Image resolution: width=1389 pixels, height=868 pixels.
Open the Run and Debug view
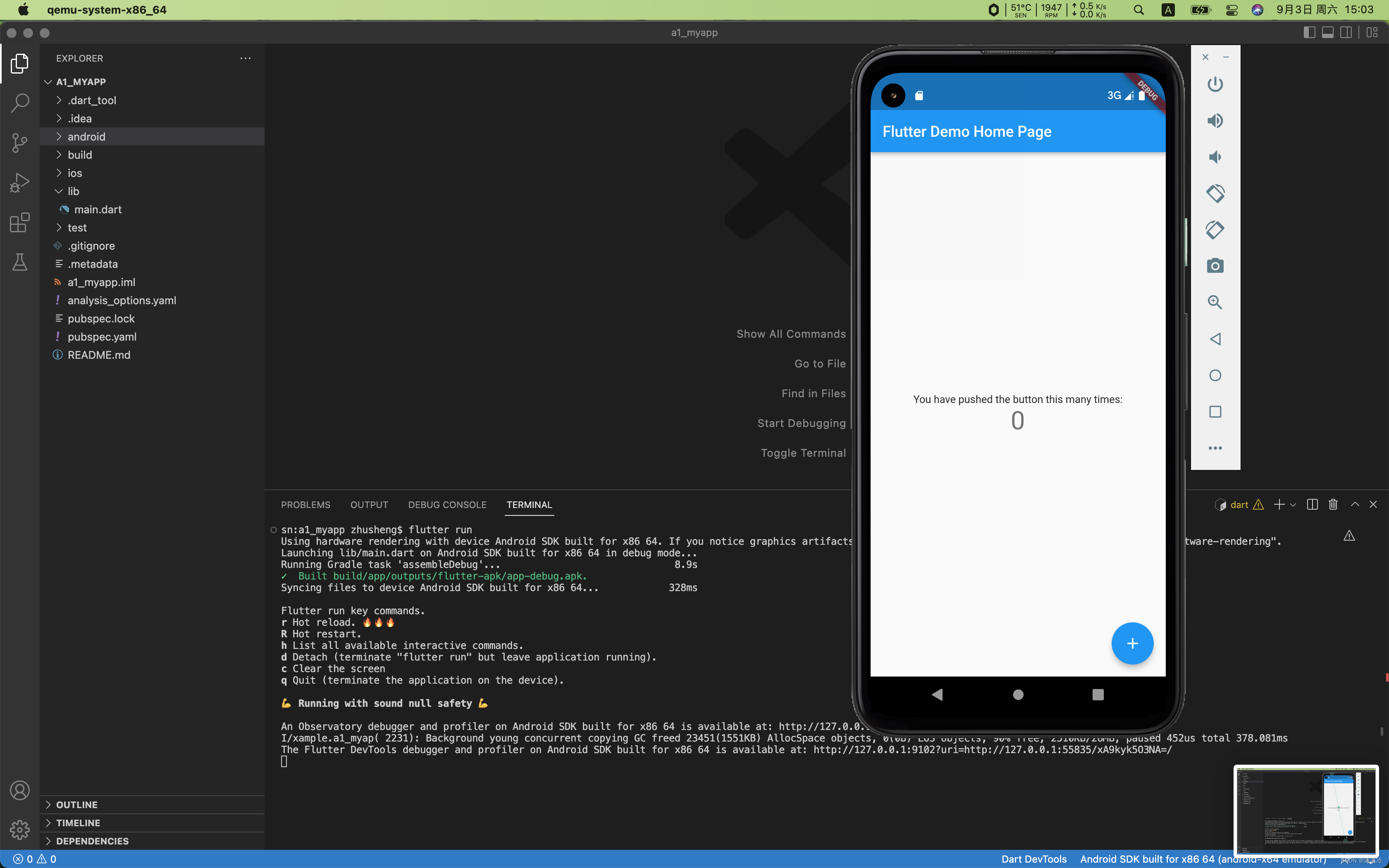click(19, 183)
